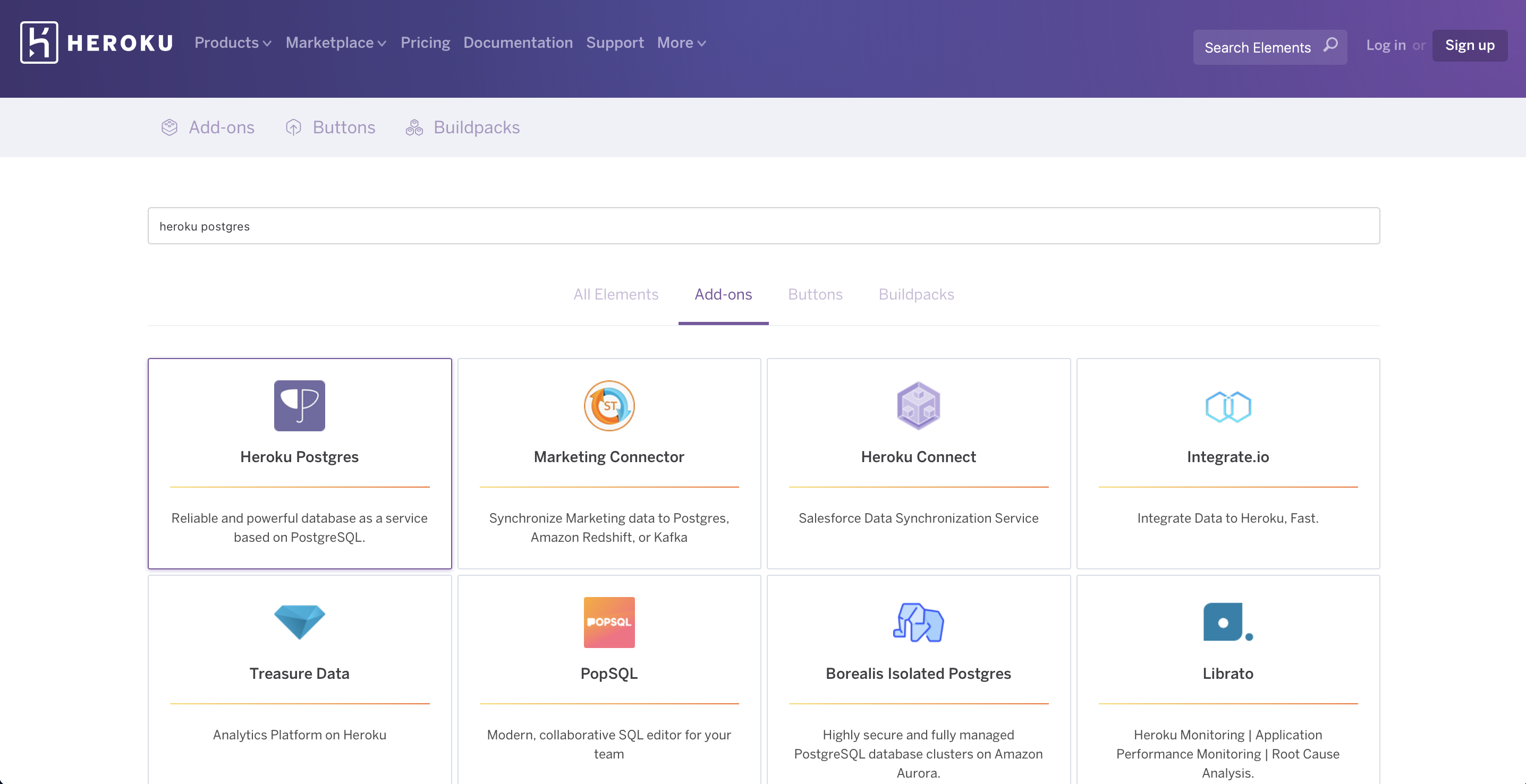Expand the Products dropdown menu

233,42
